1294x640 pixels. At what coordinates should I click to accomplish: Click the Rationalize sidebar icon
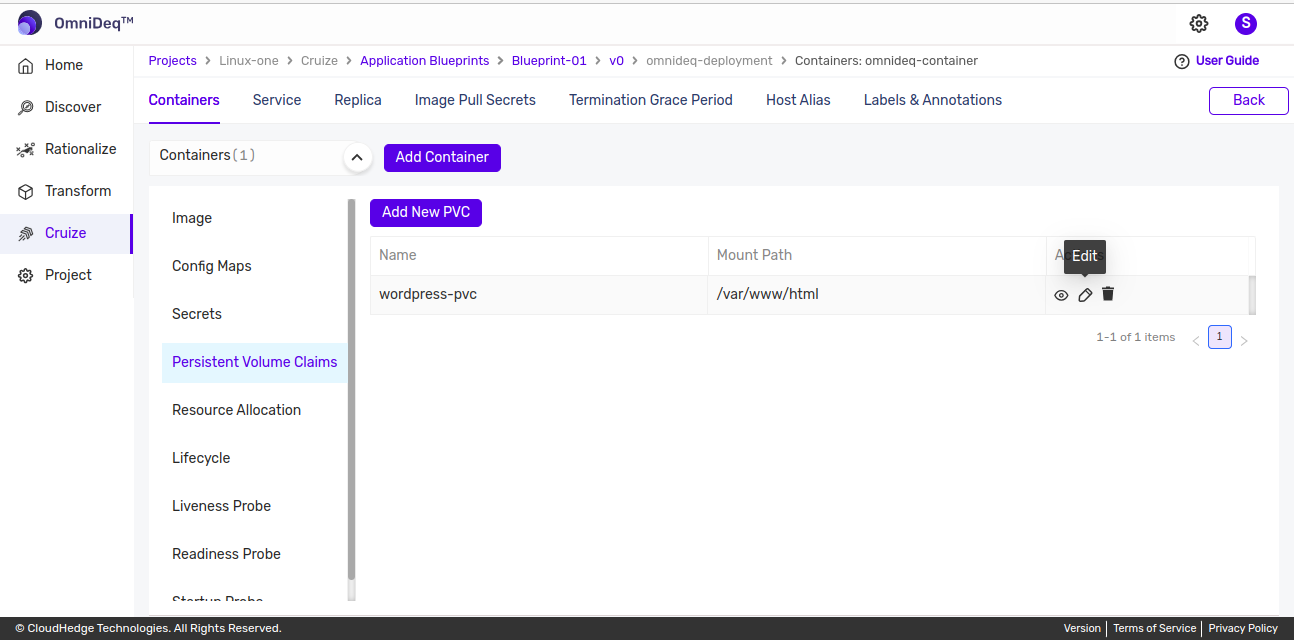26,149
